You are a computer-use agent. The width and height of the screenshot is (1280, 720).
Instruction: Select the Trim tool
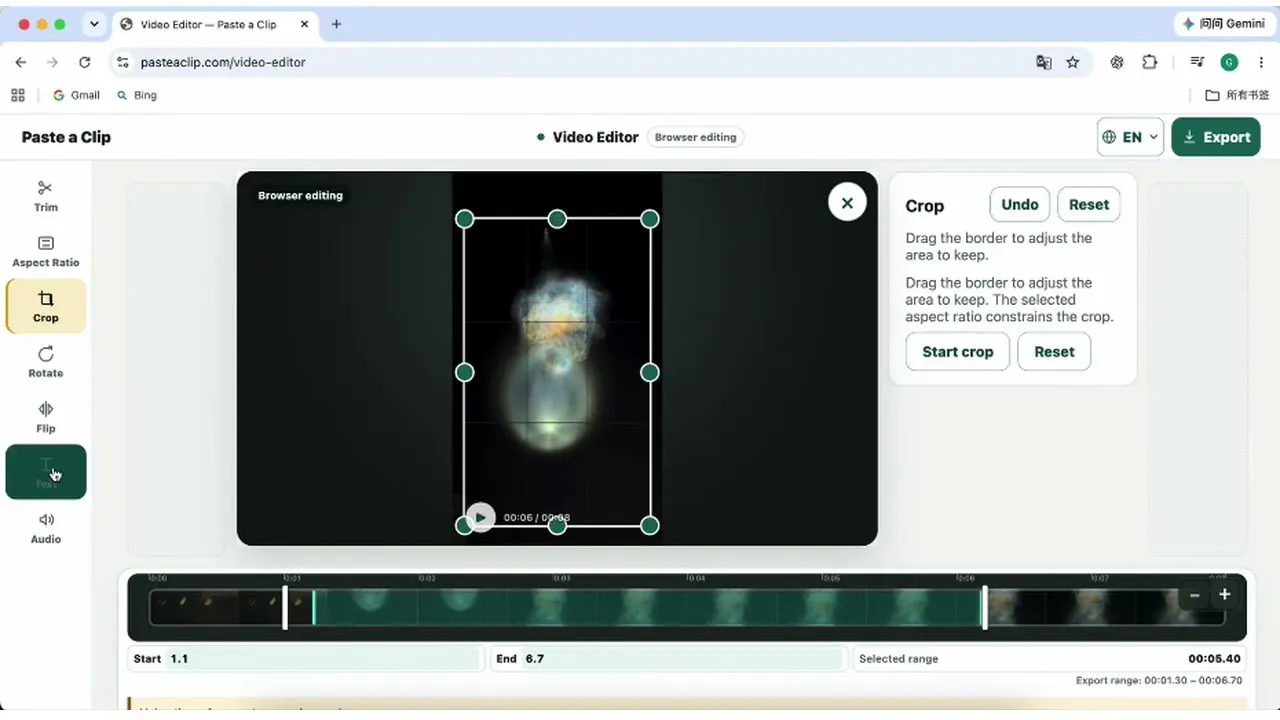coord(46,196)
